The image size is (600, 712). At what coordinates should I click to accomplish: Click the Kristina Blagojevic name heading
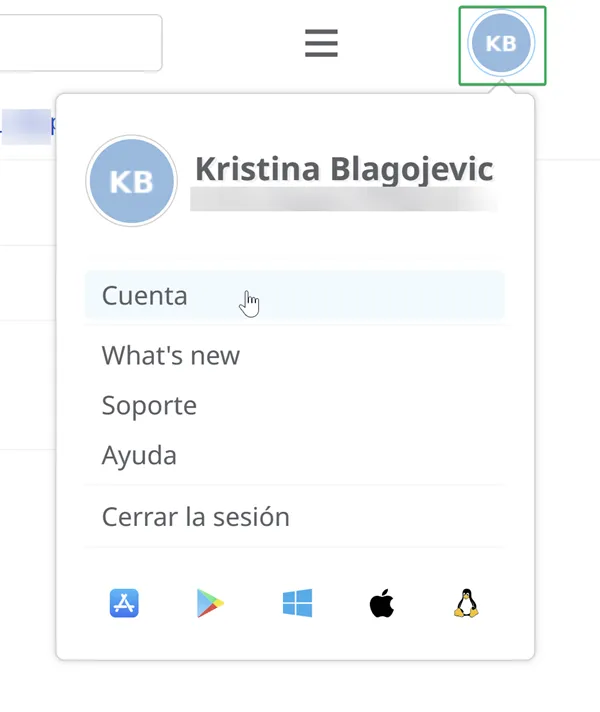point(344,168)
